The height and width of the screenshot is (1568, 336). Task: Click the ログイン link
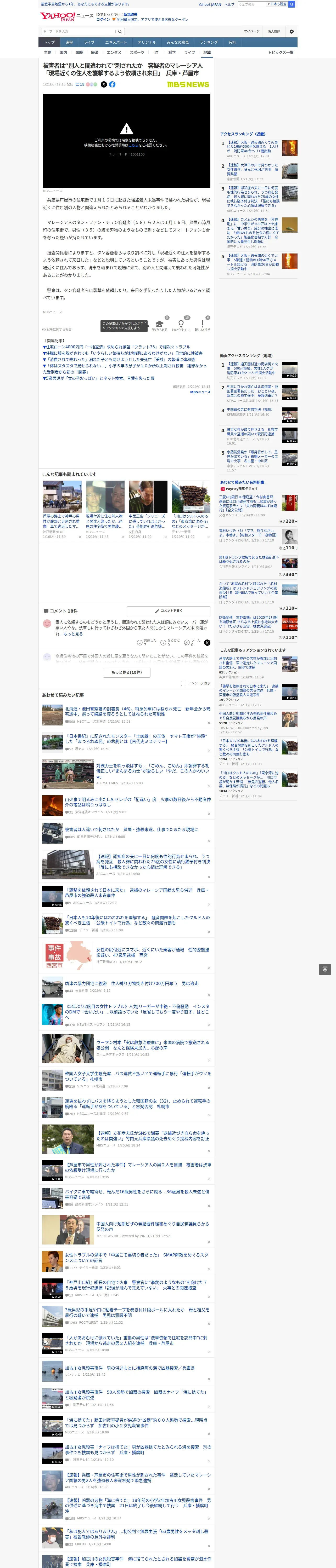[103, 20]
